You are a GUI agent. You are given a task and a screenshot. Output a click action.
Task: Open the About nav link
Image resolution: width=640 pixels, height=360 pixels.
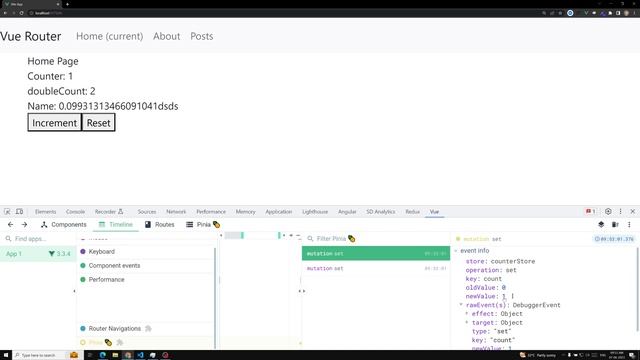click(167, 36)
